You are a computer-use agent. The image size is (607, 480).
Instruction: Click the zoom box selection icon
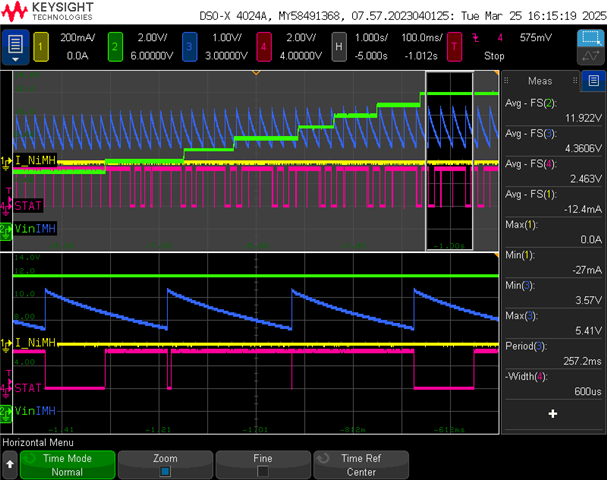point(590,38)
